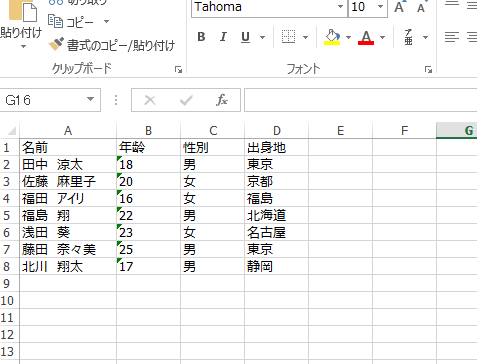Select column E header

340,131
